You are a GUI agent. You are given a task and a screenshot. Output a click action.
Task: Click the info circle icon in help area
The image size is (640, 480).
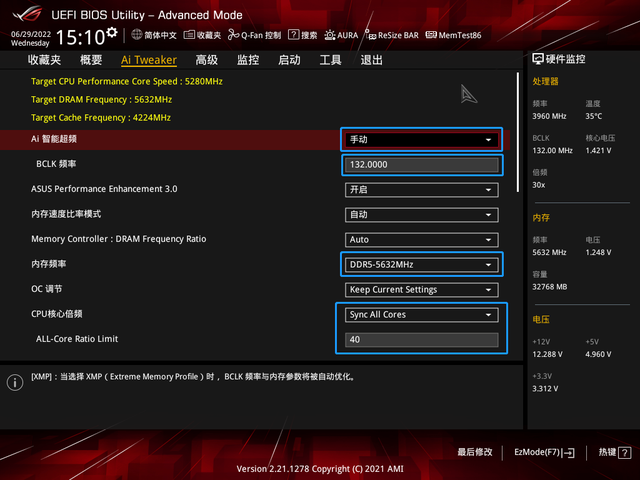[x=15, y=382]
